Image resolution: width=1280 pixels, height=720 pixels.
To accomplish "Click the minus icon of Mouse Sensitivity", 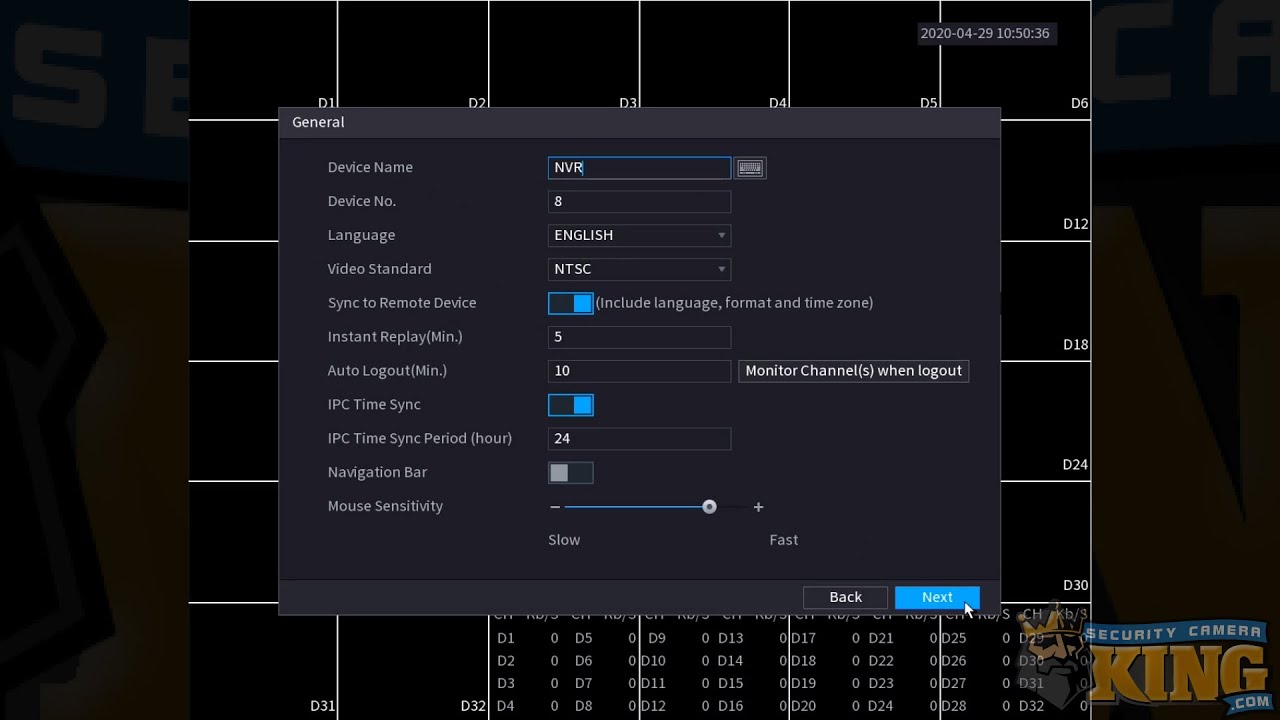I will point(555,507).
